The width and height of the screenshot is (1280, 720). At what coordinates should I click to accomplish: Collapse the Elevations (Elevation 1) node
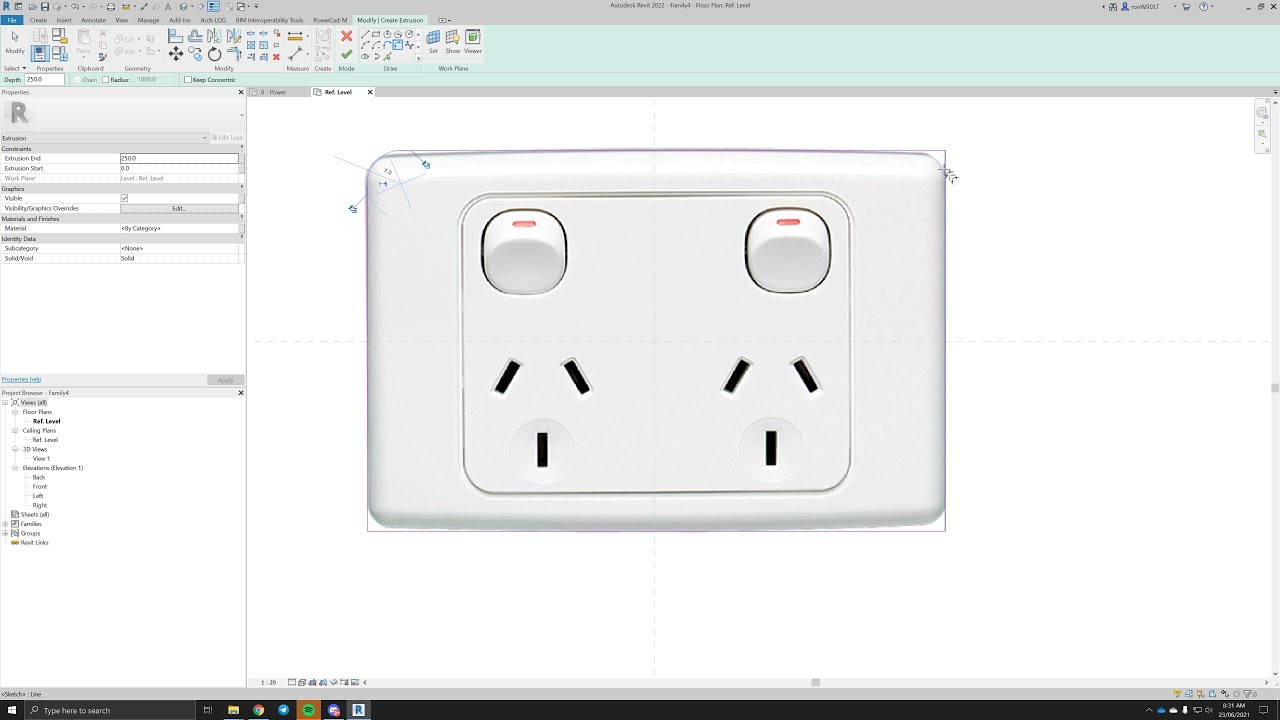point(15,468)
